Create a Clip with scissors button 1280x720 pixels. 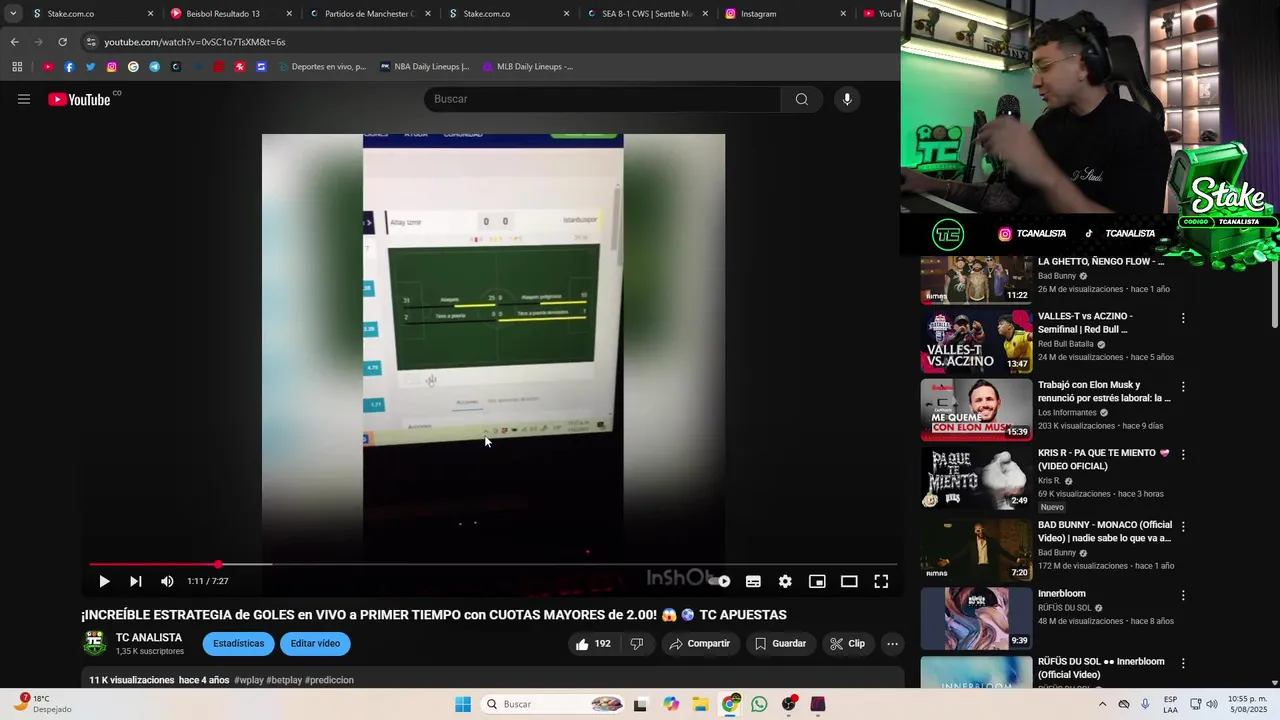pyautogui.click(x=848, y=644)
